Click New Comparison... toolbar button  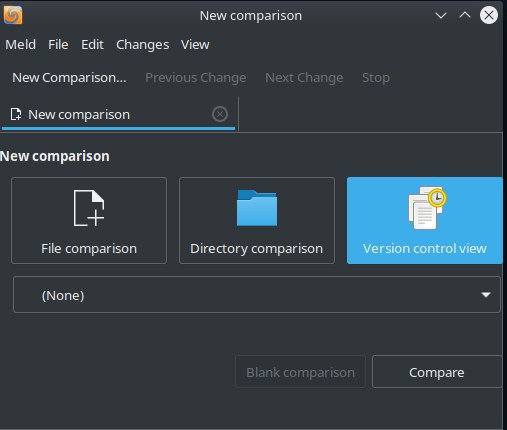point(69,78)
